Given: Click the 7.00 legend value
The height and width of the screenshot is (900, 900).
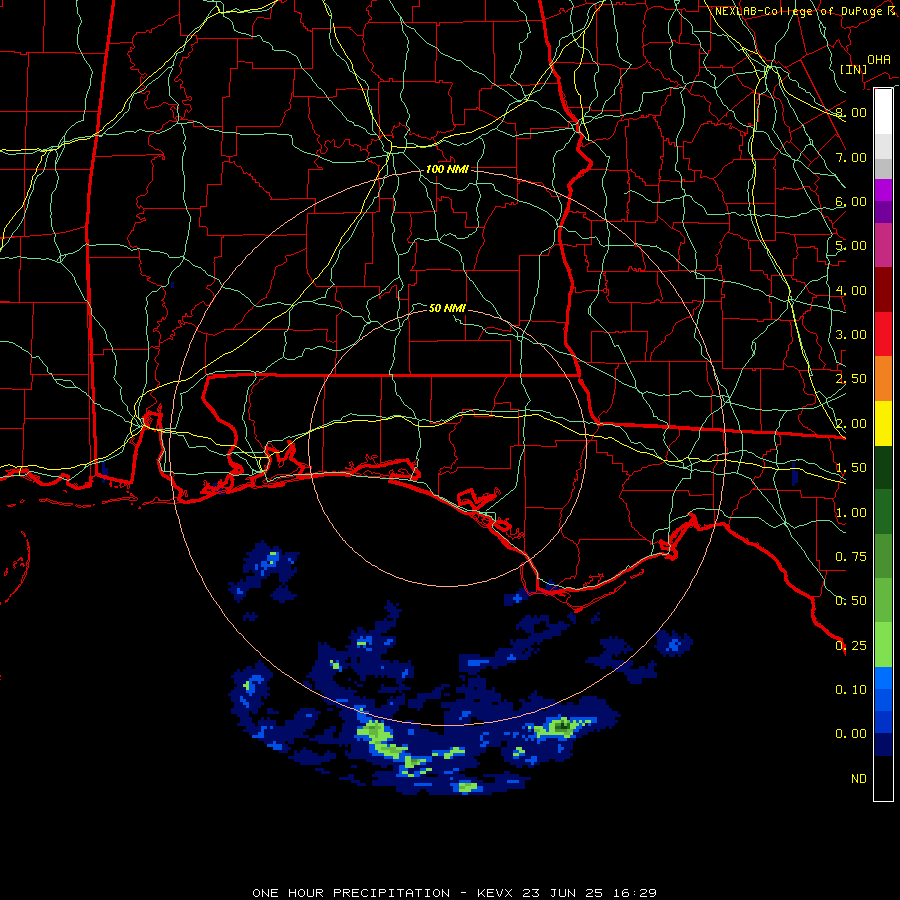Looking at the screenshot, I should 851,157.
